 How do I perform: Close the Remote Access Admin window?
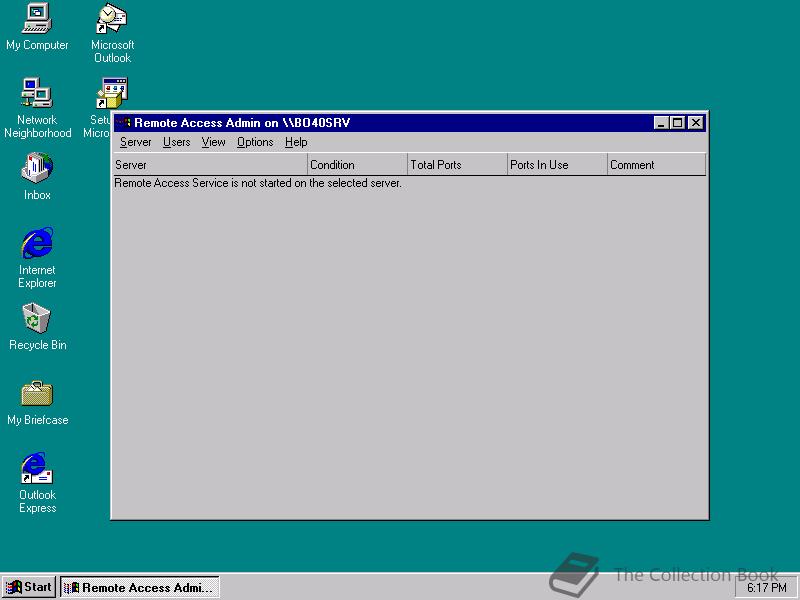(695, 123)
